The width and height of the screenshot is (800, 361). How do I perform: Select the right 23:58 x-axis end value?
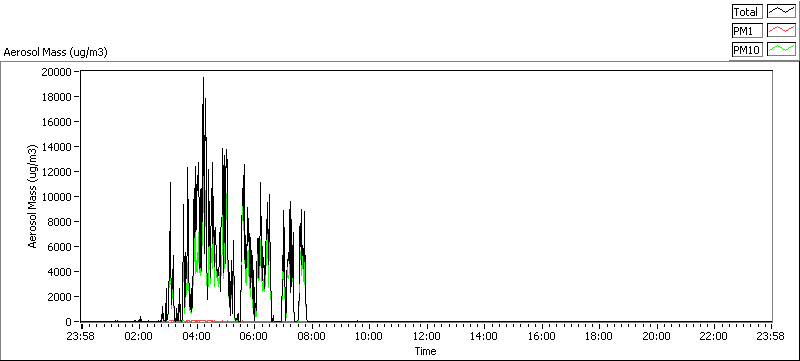[771, 336]
